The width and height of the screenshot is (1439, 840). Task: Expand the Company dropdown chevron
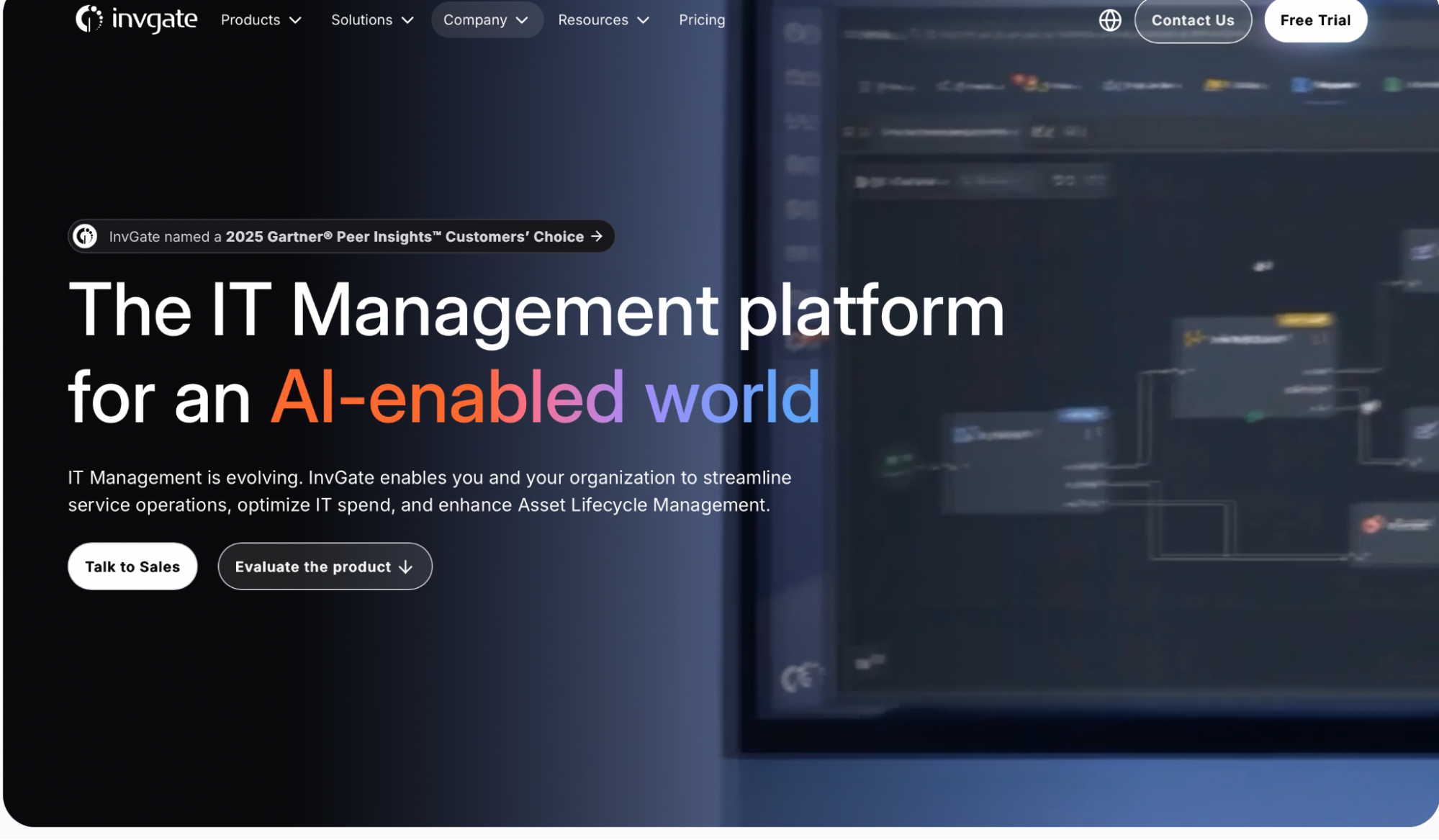click(x=522, y=20)
